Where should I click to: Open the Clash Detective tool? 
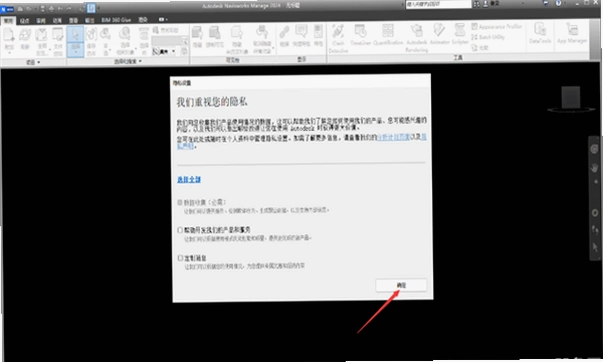338,38
